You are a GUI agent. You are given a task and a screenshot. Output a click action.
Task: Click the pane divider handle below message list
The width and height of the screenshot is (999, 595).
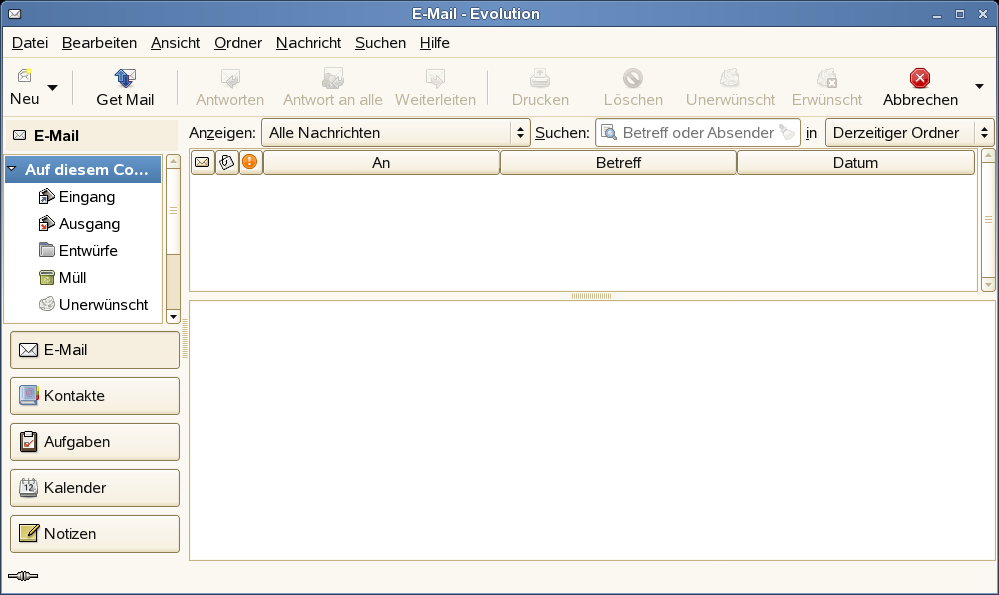point(591,296)
